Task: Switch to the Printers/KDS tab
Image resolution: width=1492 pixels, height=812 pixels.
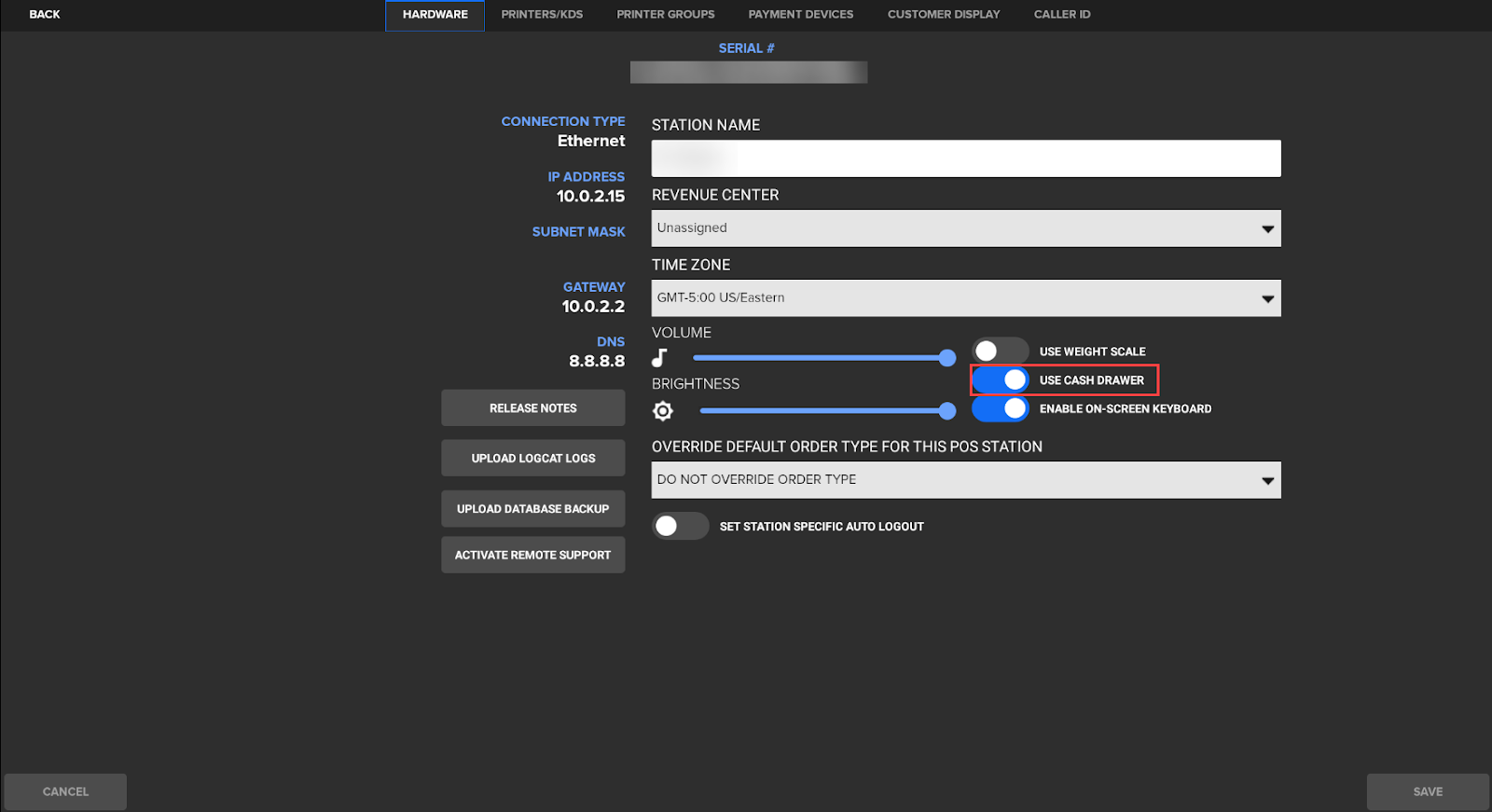Action: coord(542,15)
